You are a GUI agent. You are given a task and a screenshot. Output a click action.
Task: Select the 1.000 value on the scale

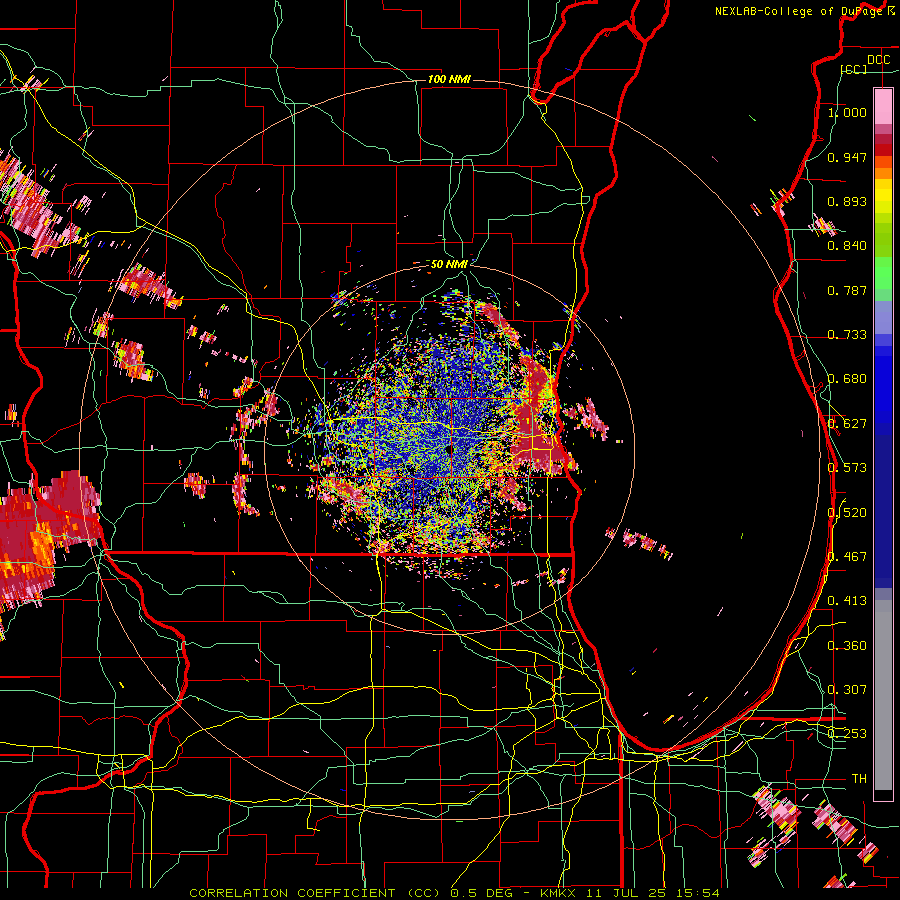pyautogui.click(x=847, y=112)
